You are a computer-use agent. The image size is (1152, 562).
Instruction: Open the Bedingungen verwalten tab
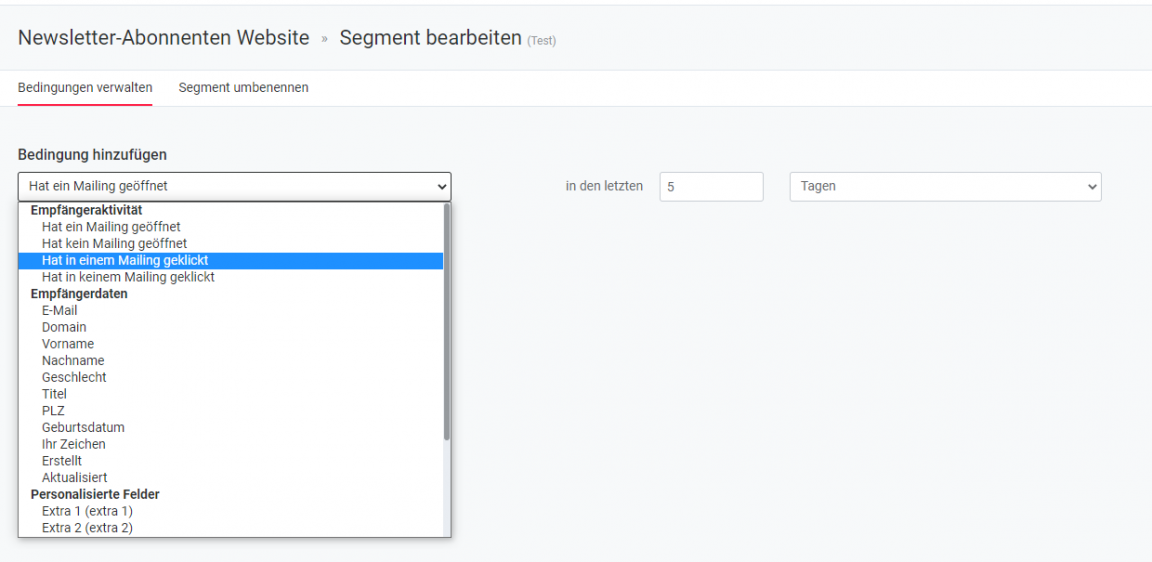click(85, 88)
